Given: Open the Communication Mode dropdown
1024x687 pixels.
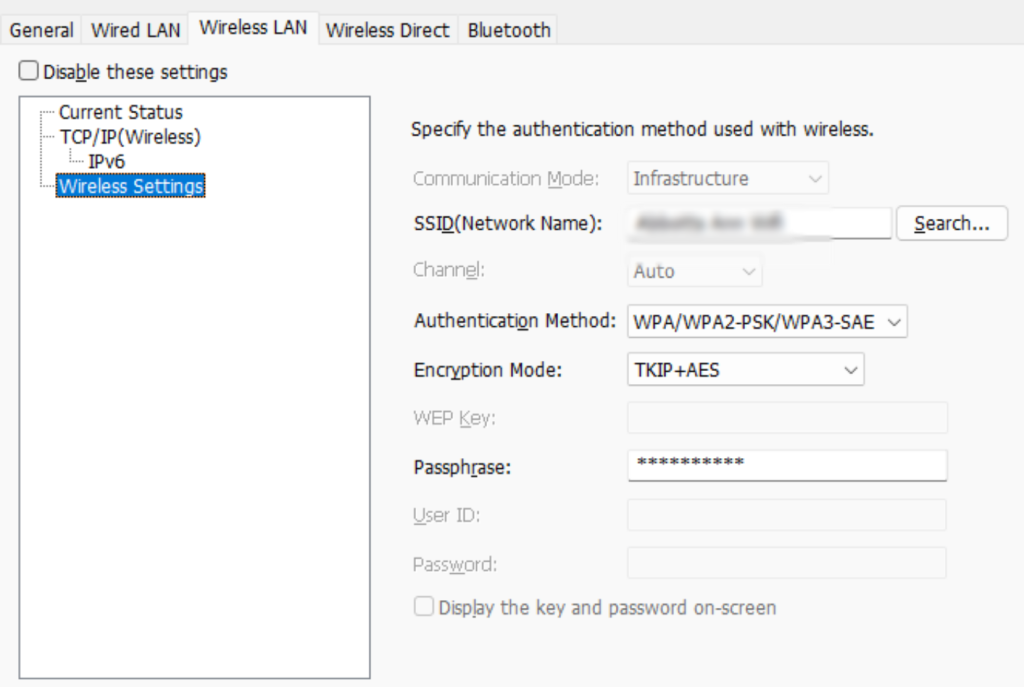Looking at the screenshot, I should (728, 178).
